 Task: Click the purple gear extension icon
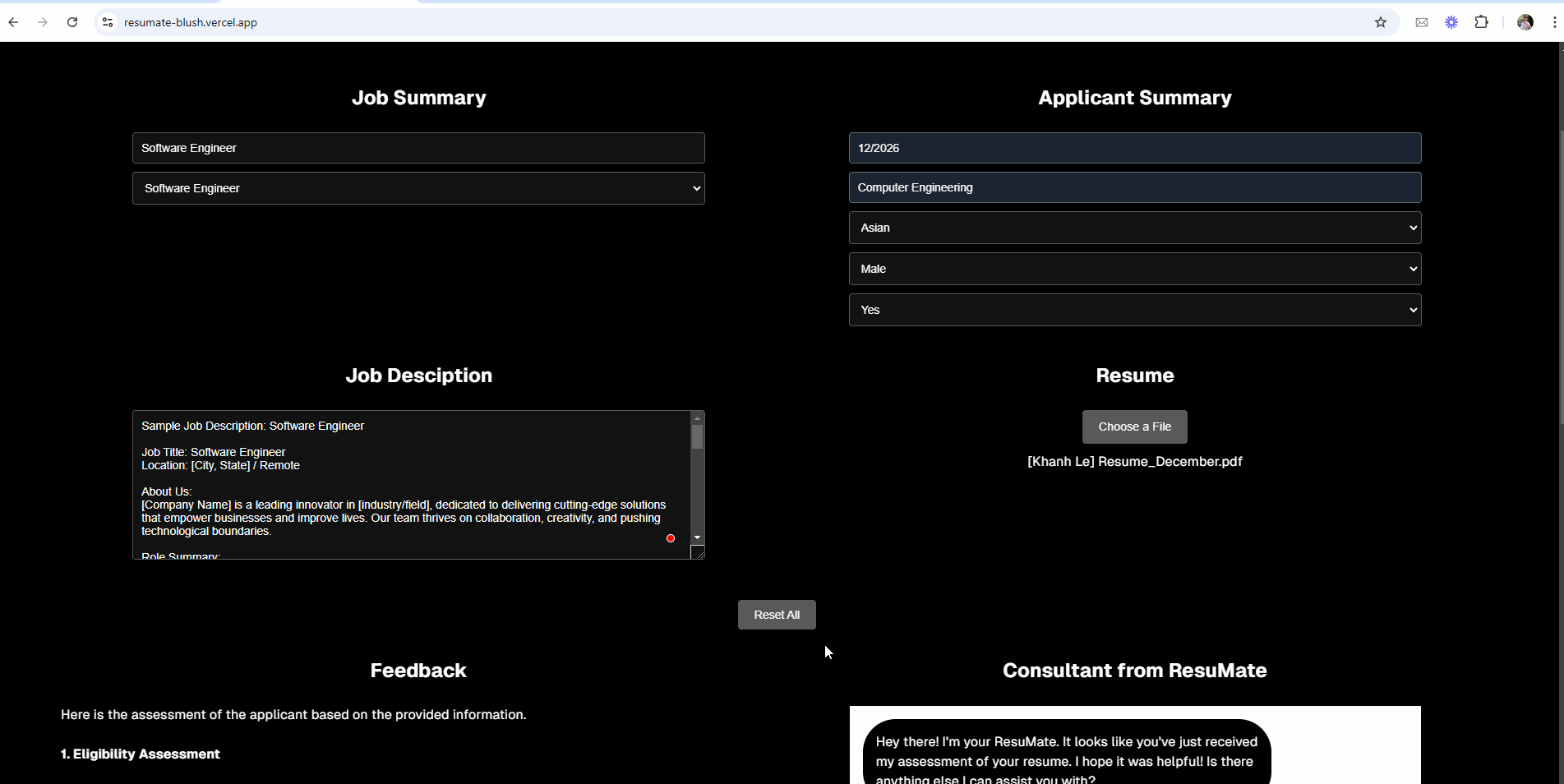pos(1451,22)
